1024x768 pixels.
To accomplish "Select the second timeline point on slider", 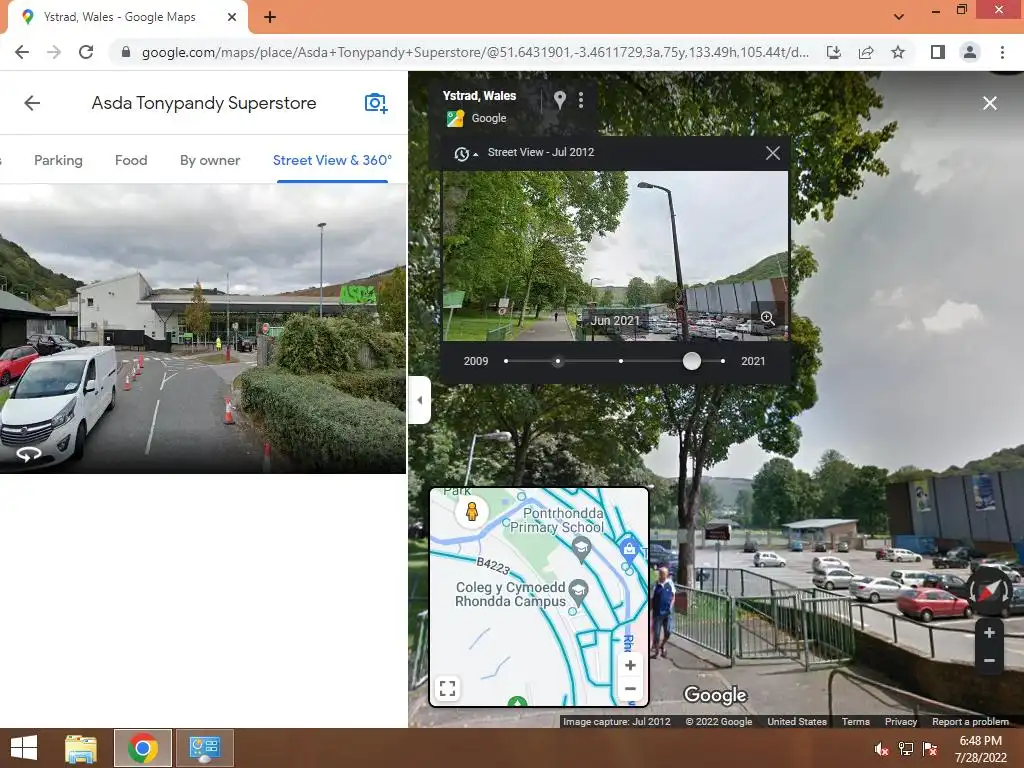I will (x=557, y=361).
